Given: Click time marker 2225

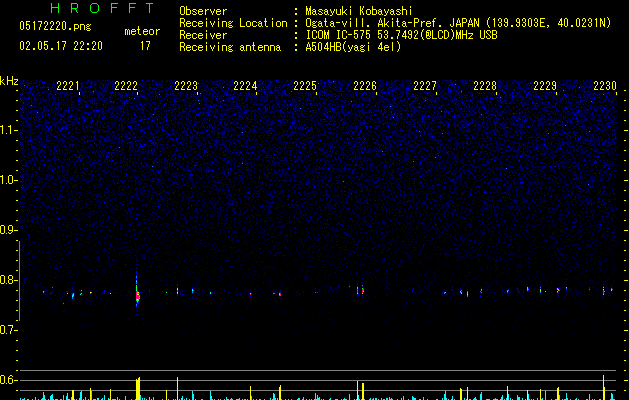Looking at the screenshot, I should click(x=305, y=85).
